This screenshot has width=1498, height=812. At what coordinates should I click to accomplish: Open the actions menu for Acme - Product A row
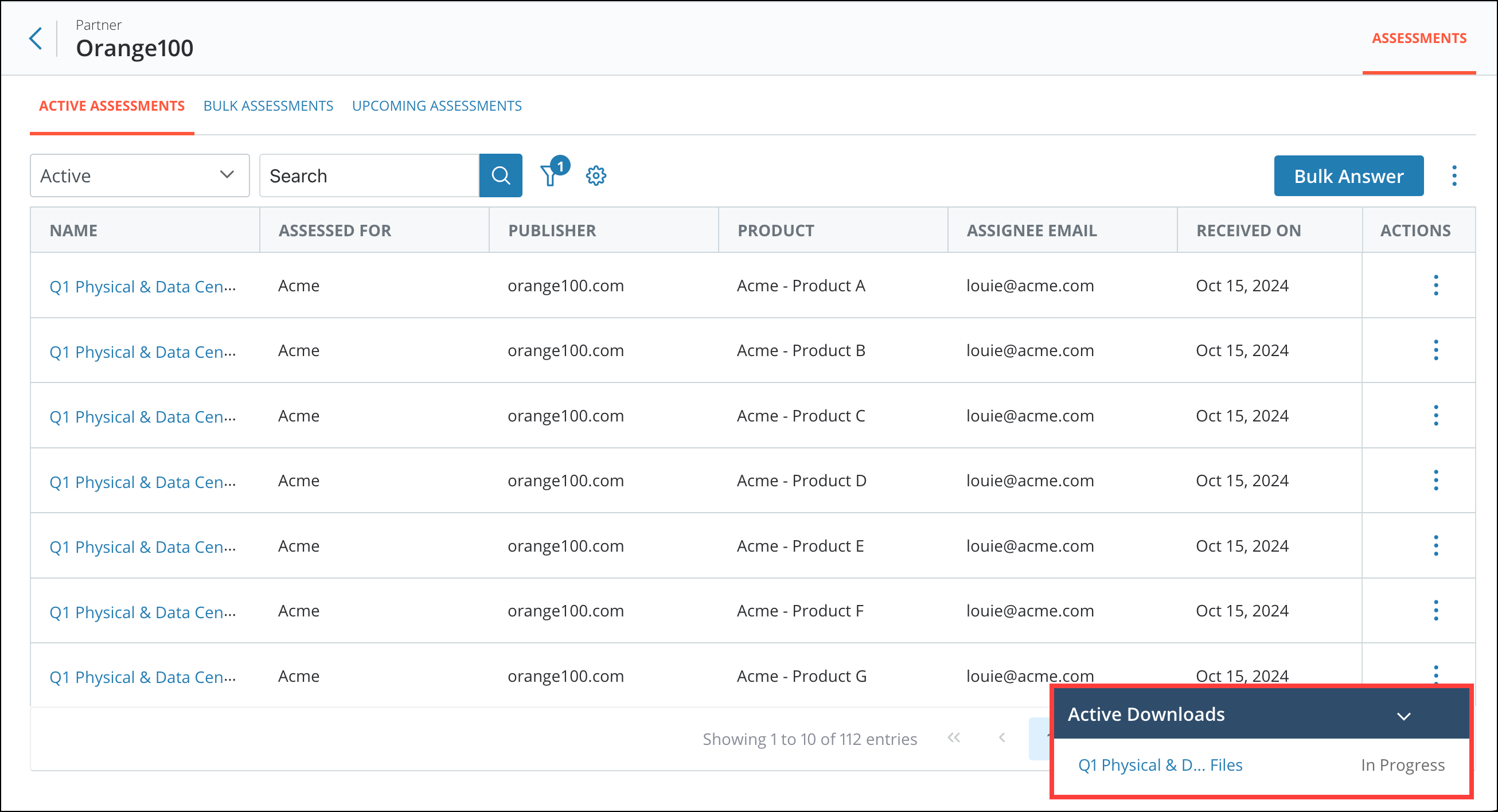(x=1436, y=286)
